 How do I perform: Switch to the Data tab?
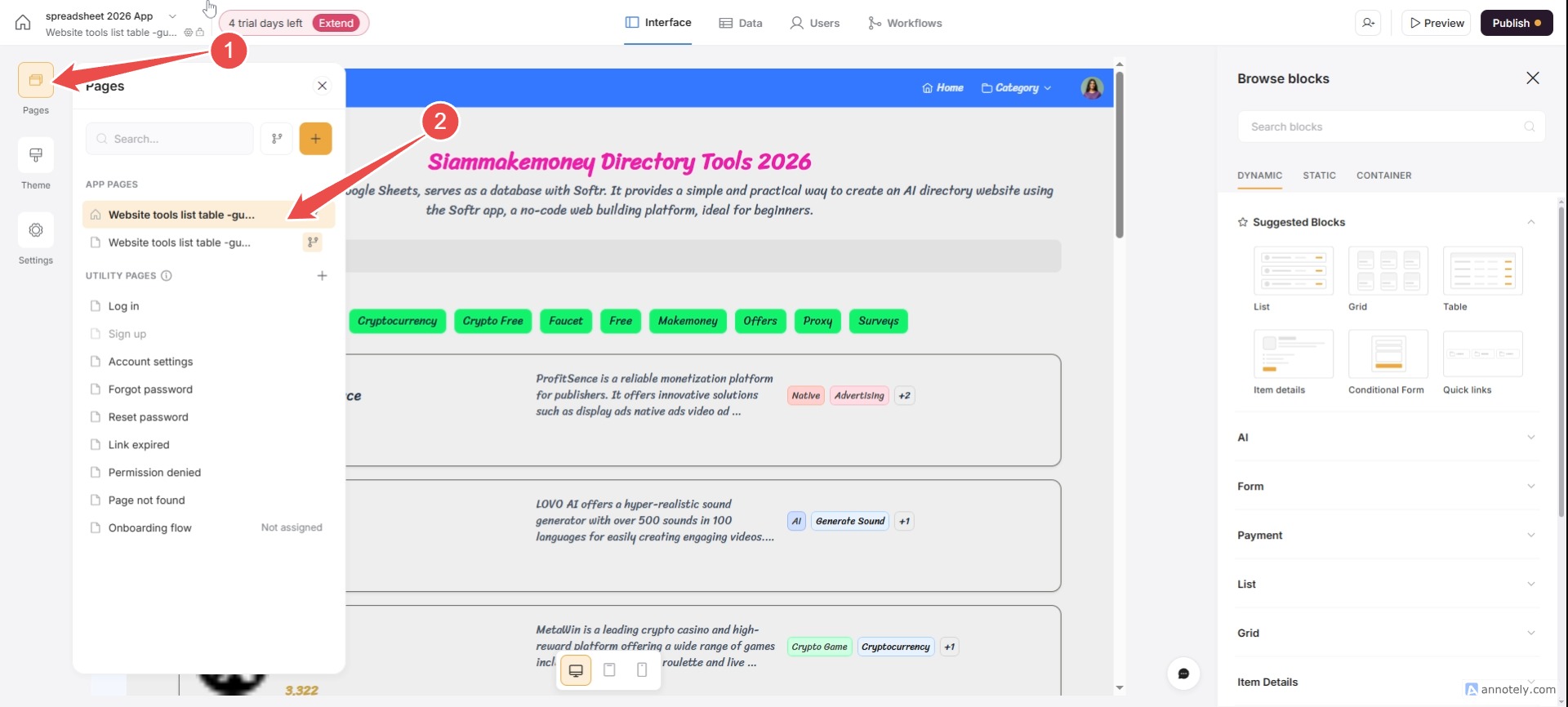coord(741,23)
